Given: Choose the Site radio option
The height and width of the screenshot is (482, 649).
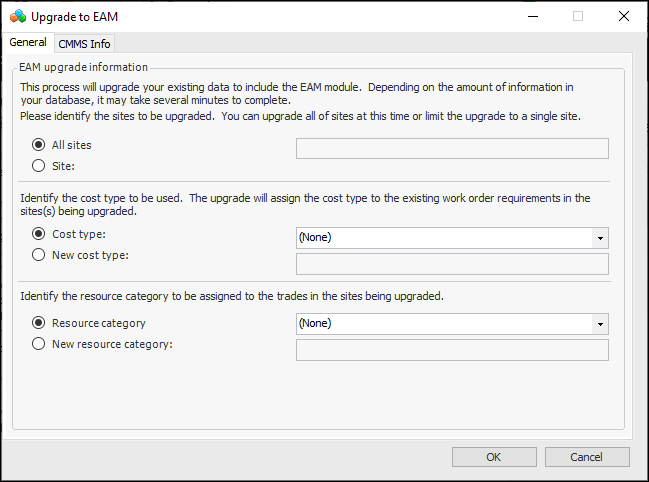Looking at the screenshot, I should 39,165.
